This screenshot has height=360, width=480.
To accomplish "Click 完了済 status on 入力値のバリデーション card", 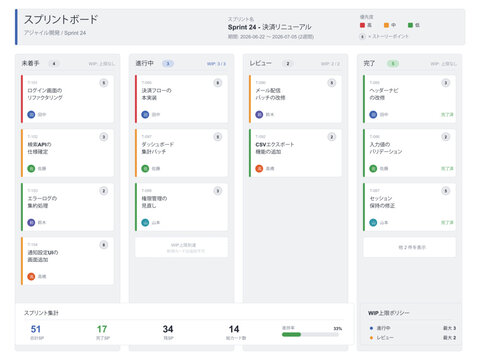I will (447, 169).
